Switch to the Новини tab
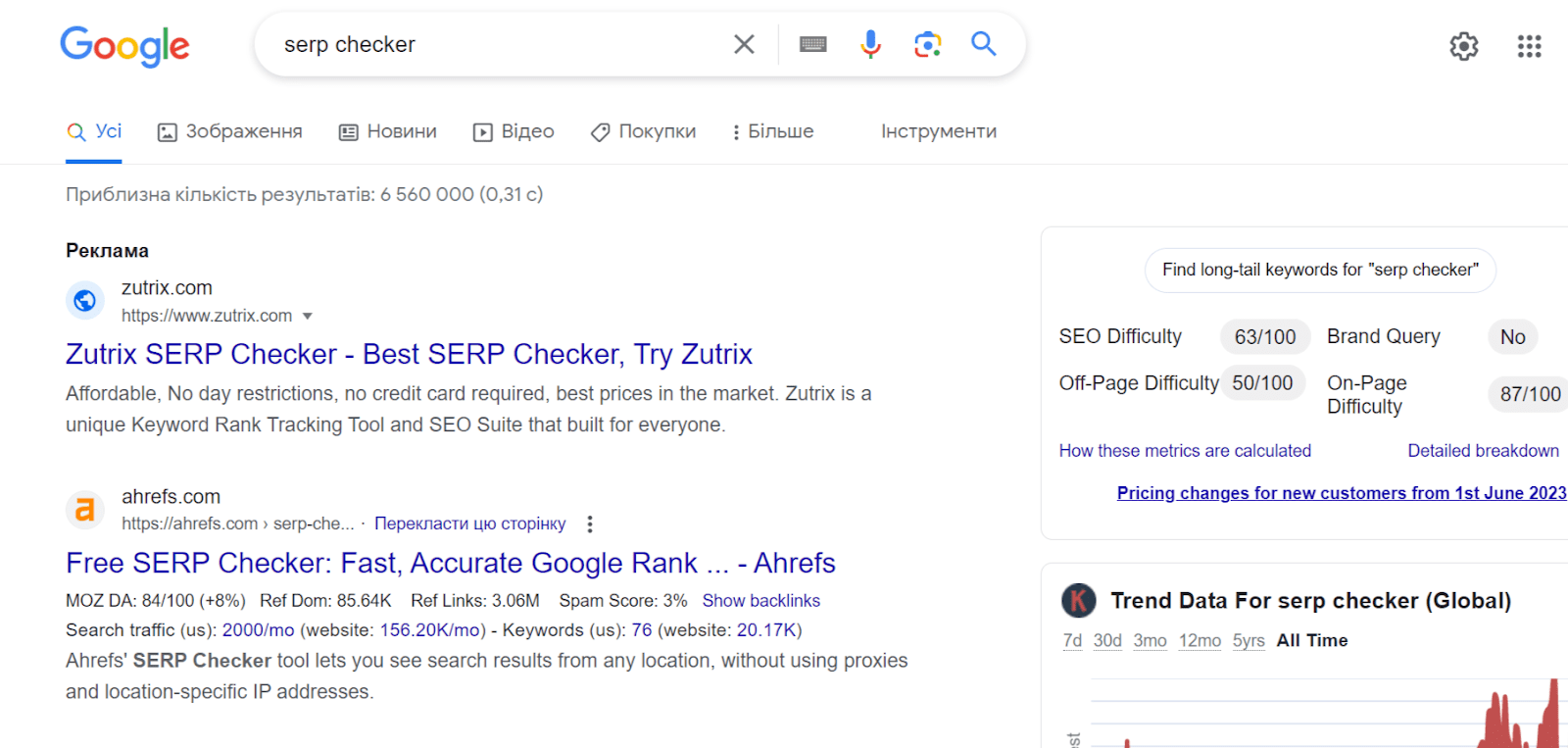This screenshot has height=748, width=1568. point(388,131)
